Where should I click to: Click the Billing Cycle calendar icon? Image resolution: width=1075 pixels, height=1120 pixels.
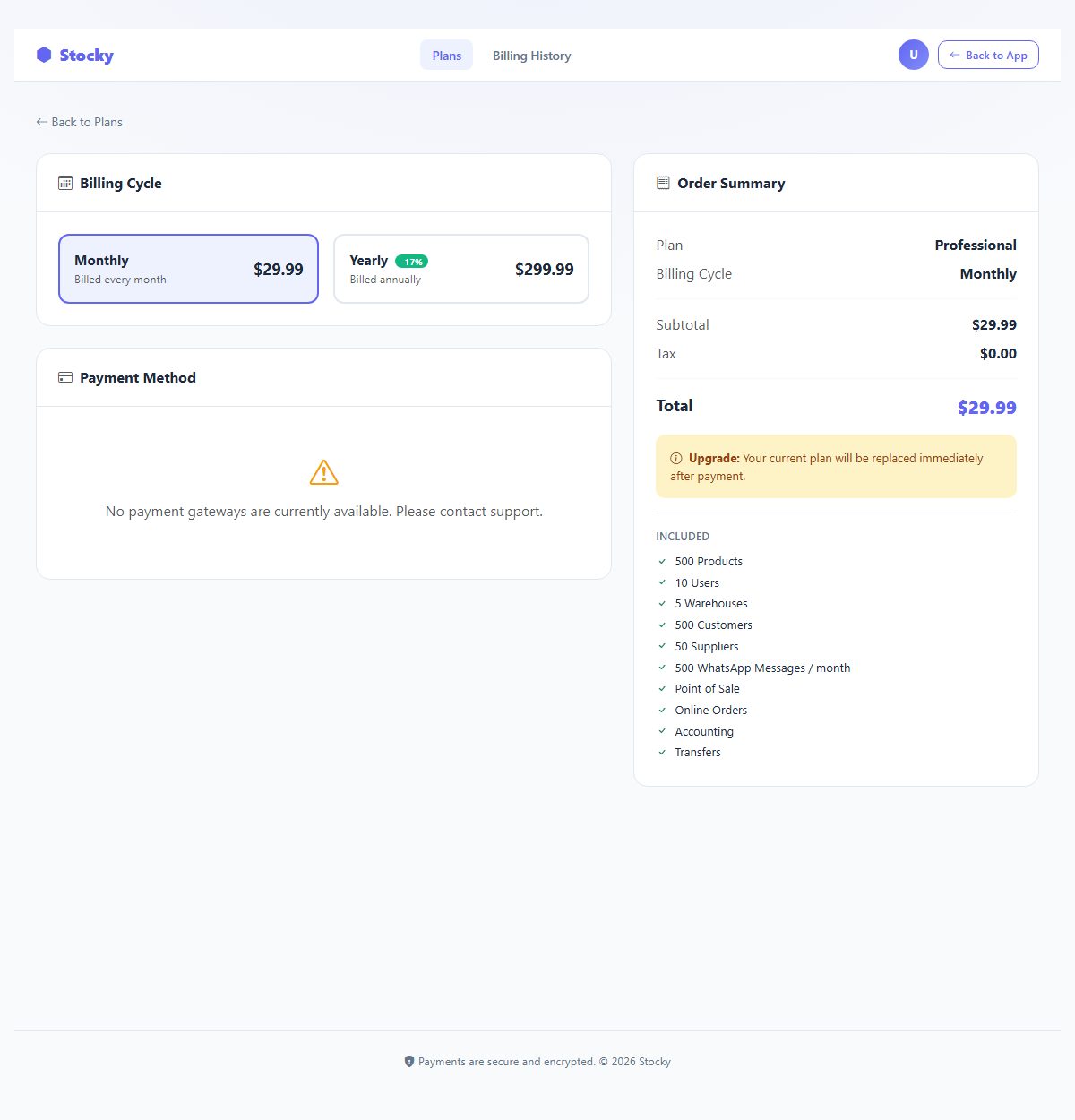[65, 183]
